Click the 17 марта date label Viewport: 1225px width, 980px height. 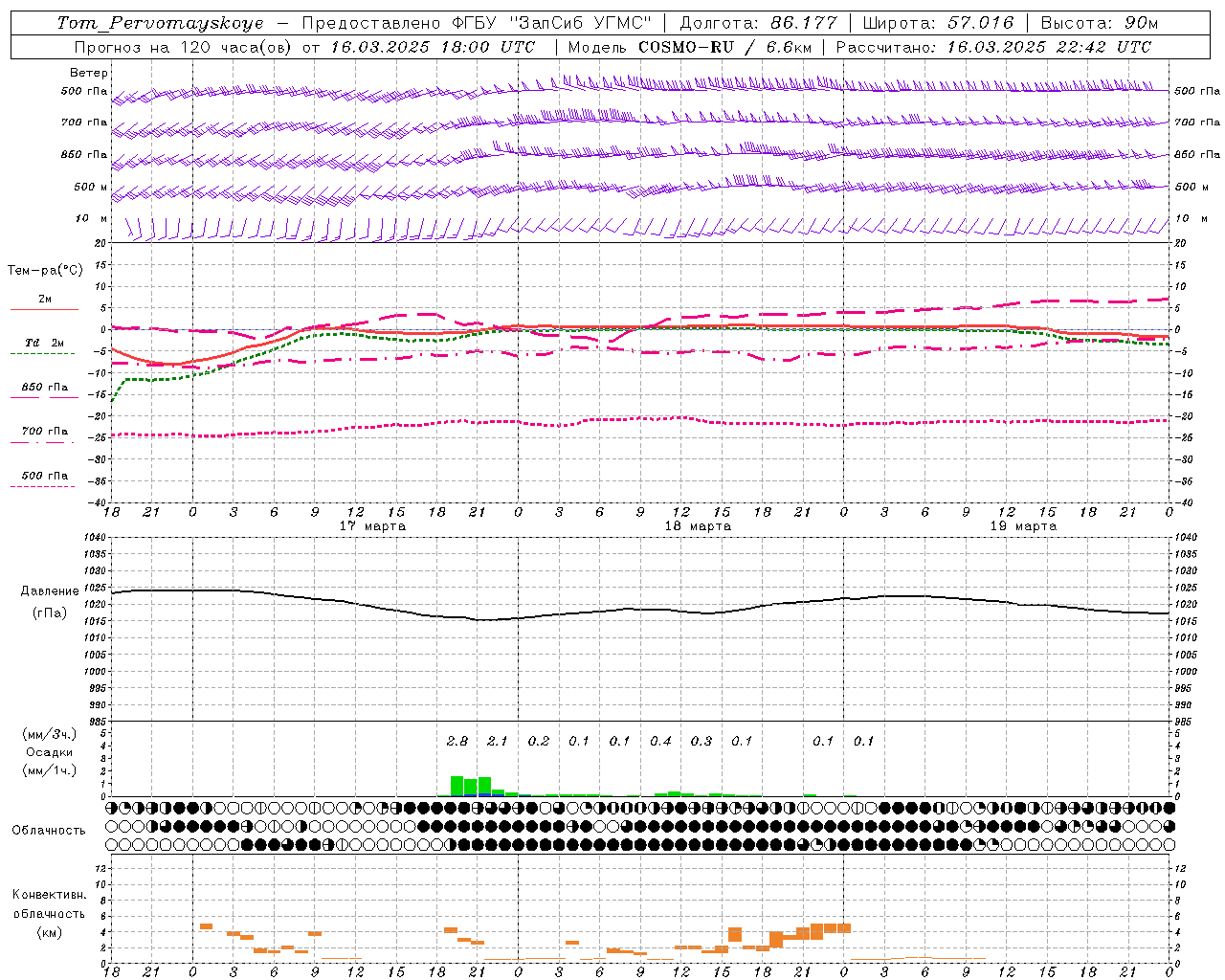pyautogui.click(x=373, y=526)
